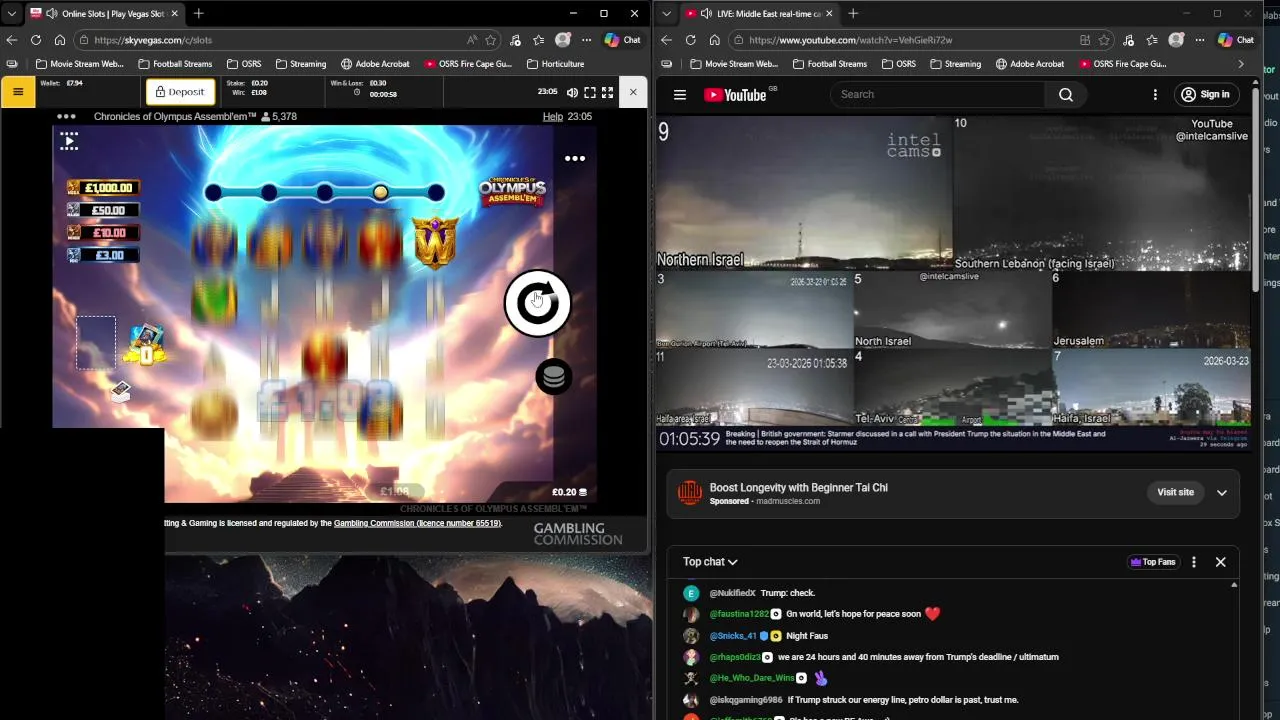The width and height of the screenshot is (1280, 720).
Task: Close the Online Slots Play Vegas tab
Action: click(x=174, y=14)
